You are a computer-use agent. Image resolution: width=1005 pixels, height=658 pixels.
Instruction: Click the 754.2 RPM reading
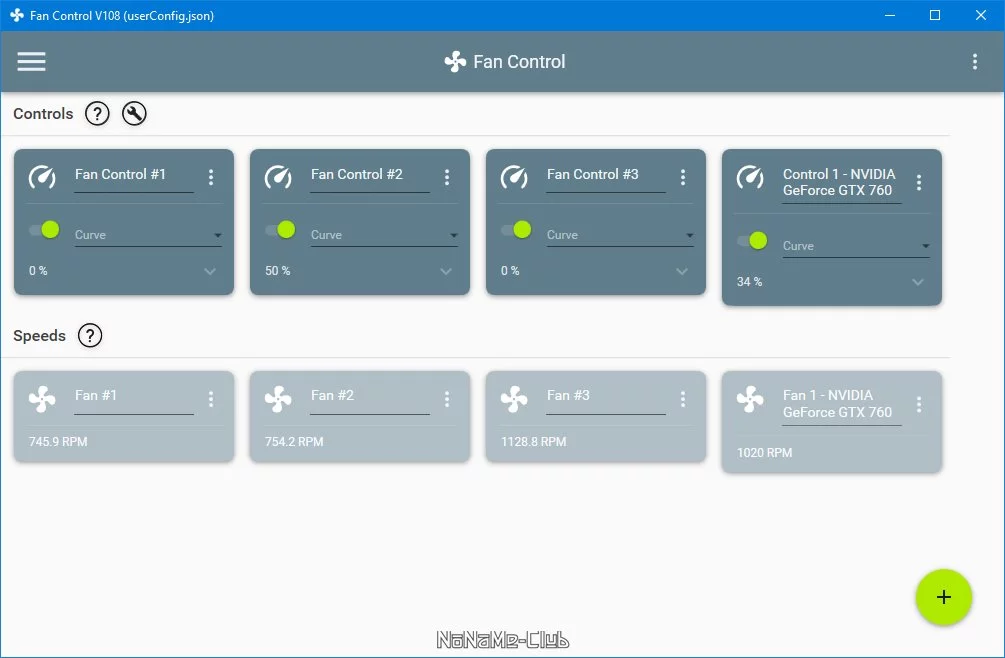click(x=294, y=441)
